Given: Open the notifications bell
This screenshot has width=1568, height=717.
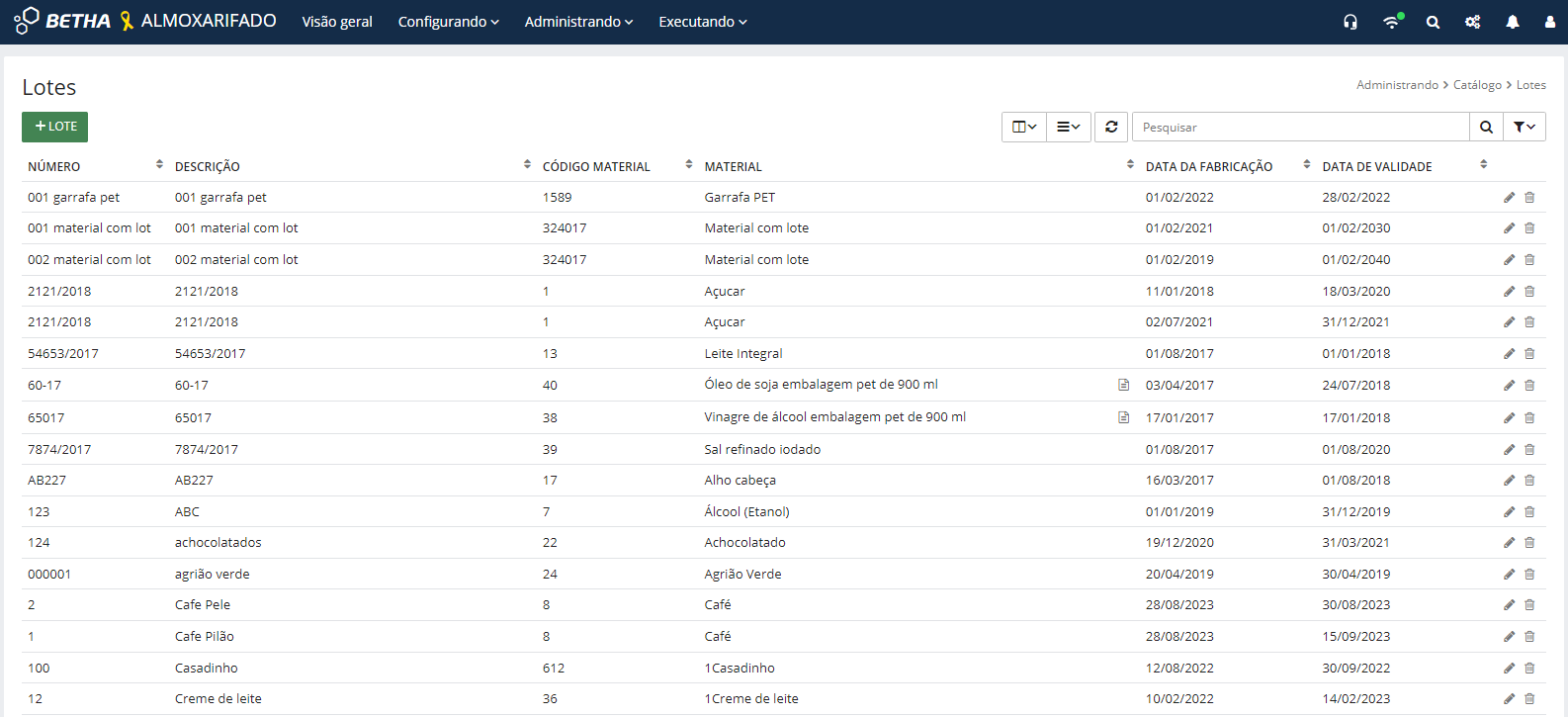Looking at the screenshot, I should click(x=1513, y=22).
